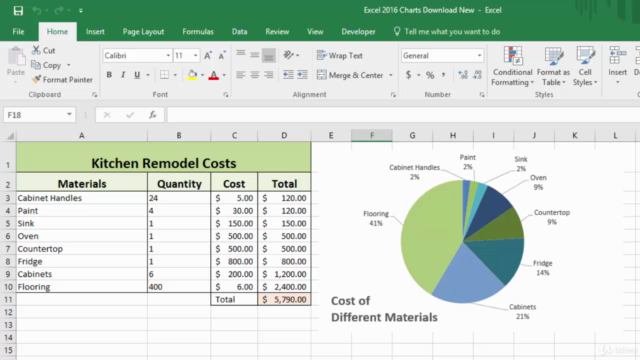Viewport: 640px width, 360px height.
Task: Insert function with fx icon
Action: [x=153, y=115]
